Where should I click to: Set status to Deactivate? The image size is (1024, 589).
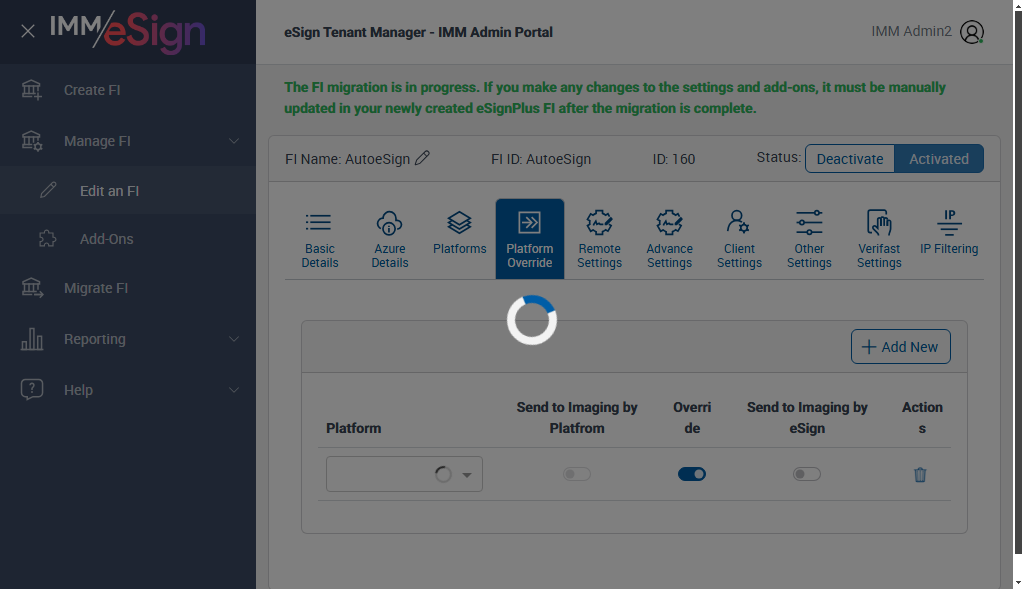[850, 159]
